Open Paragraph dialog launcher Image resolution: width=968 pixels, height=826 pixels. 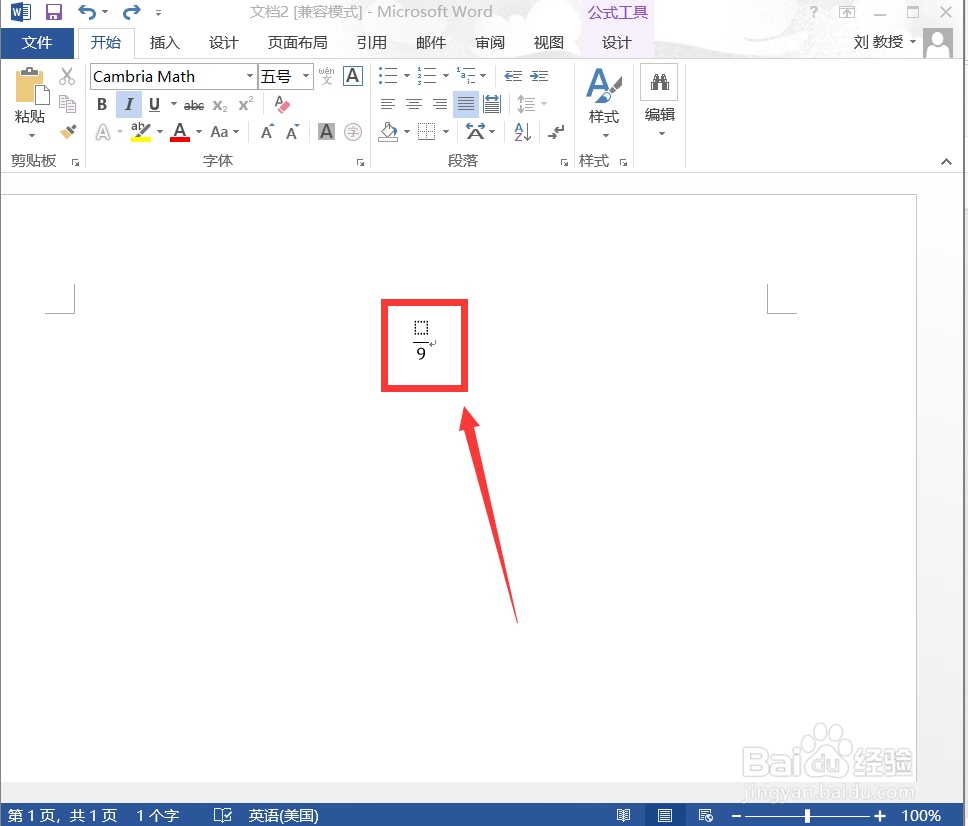coord(564,162)
